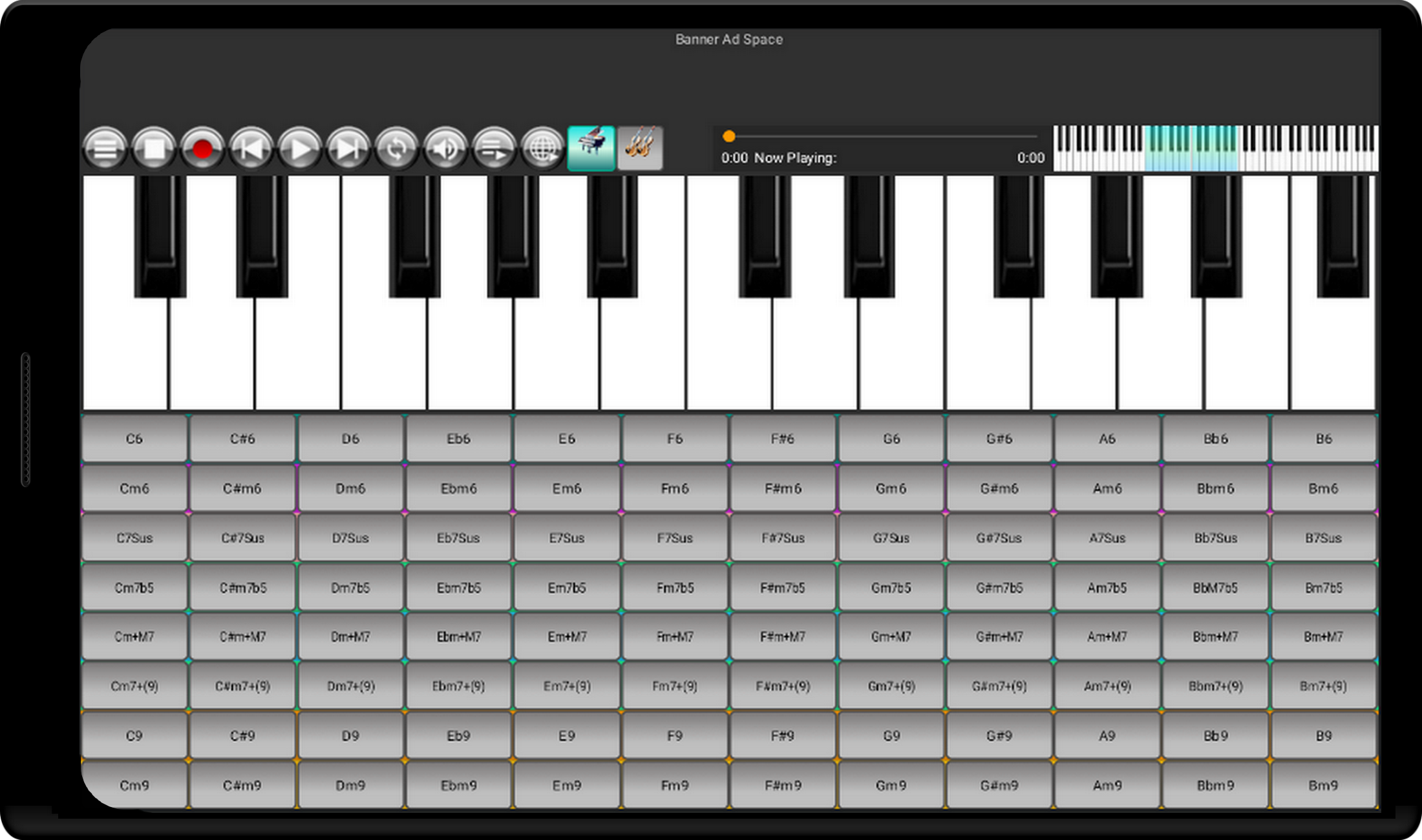Click the orange playback progress knob

729,136
